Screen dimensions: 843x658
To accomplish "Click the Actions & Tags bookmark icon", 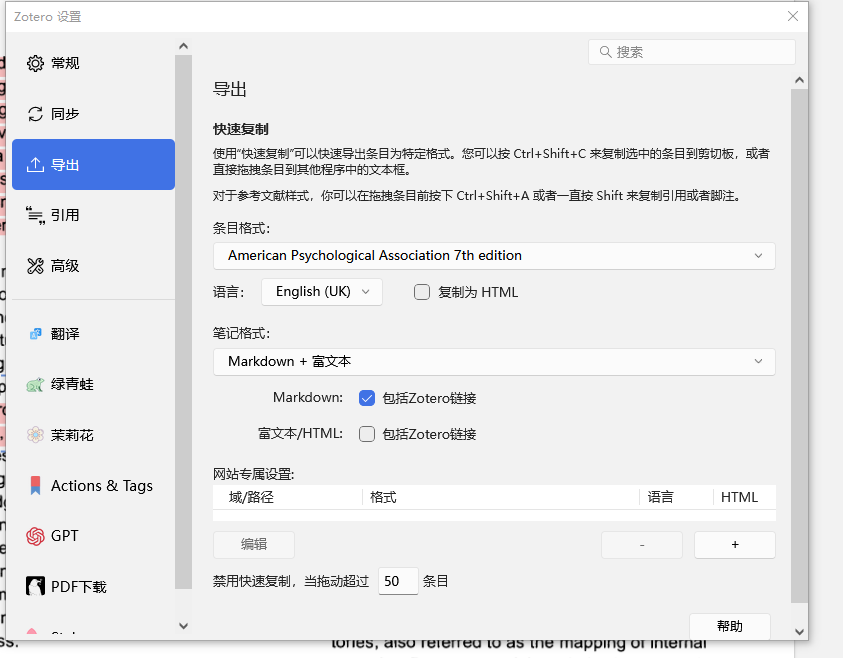I will (35, 485).
